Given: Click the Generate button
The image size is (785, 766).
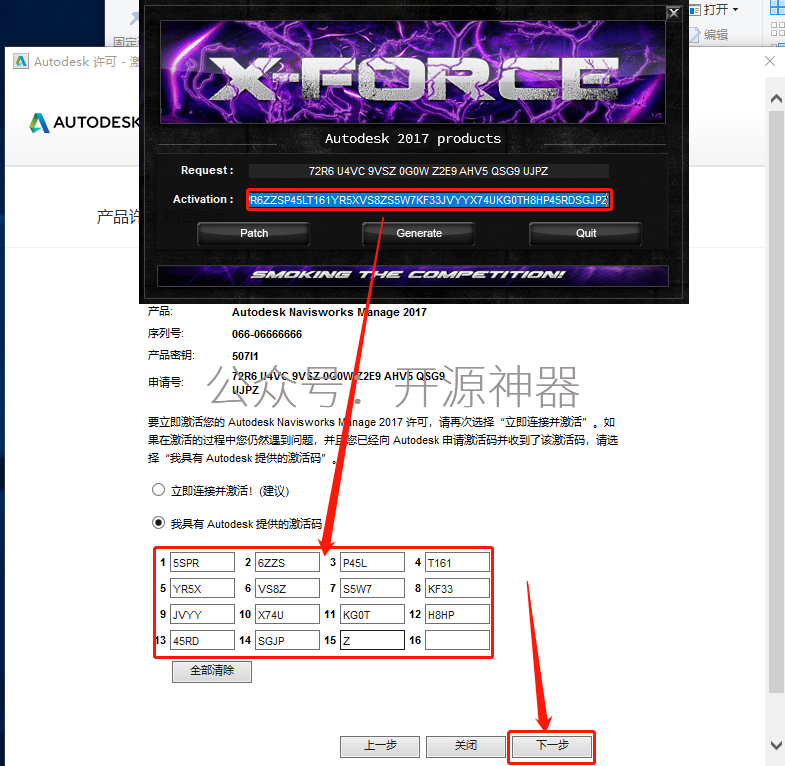Looking at the screenshot, I should [419, 233].
